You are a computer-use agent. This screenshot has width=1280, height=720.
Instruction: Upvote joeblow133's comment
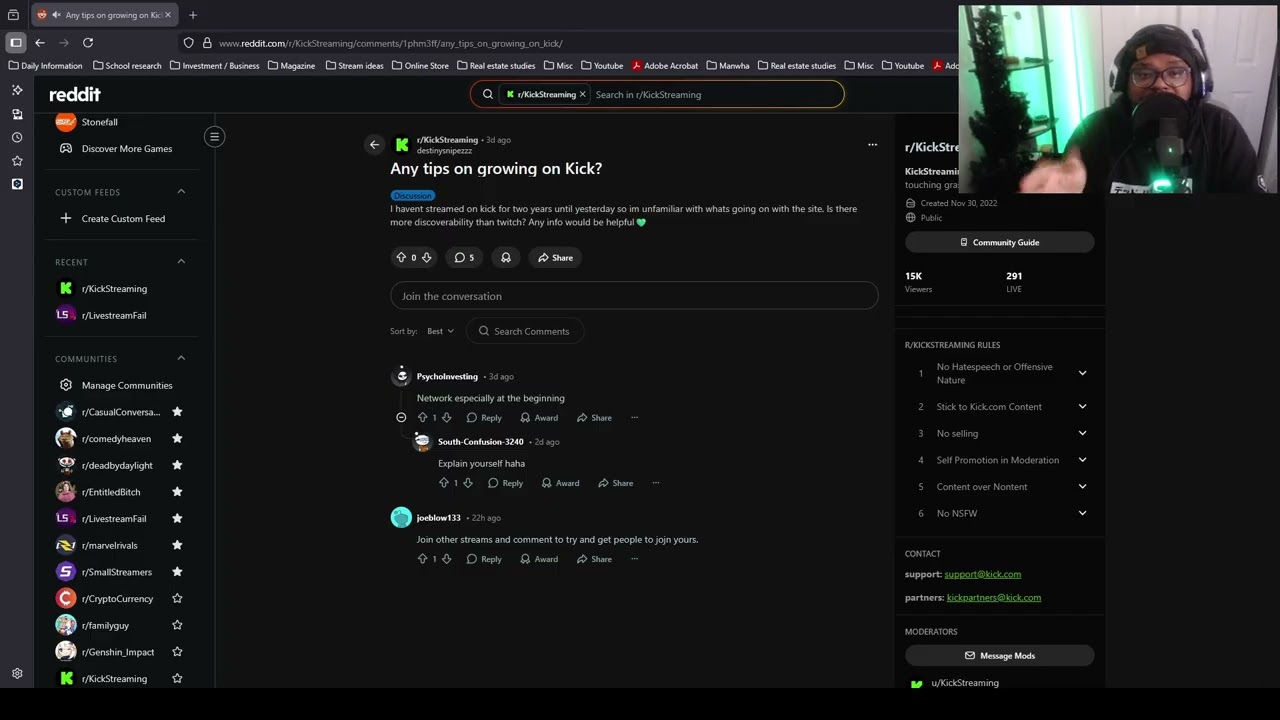coord(422,559)
